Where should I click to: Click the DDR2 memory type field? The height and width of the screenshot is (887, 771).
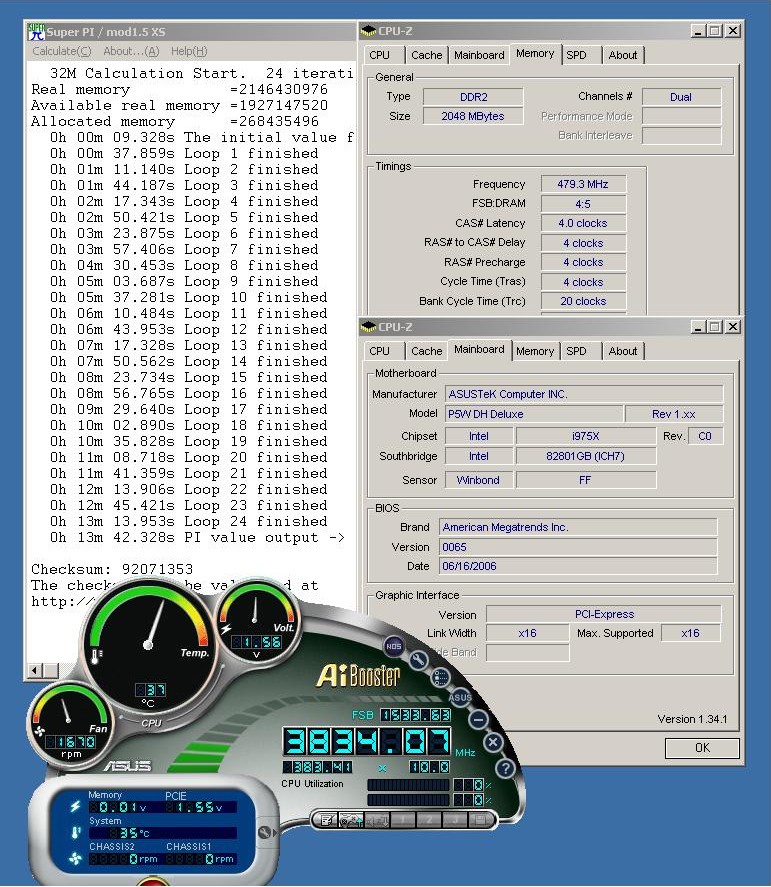[x=473, y=97]
